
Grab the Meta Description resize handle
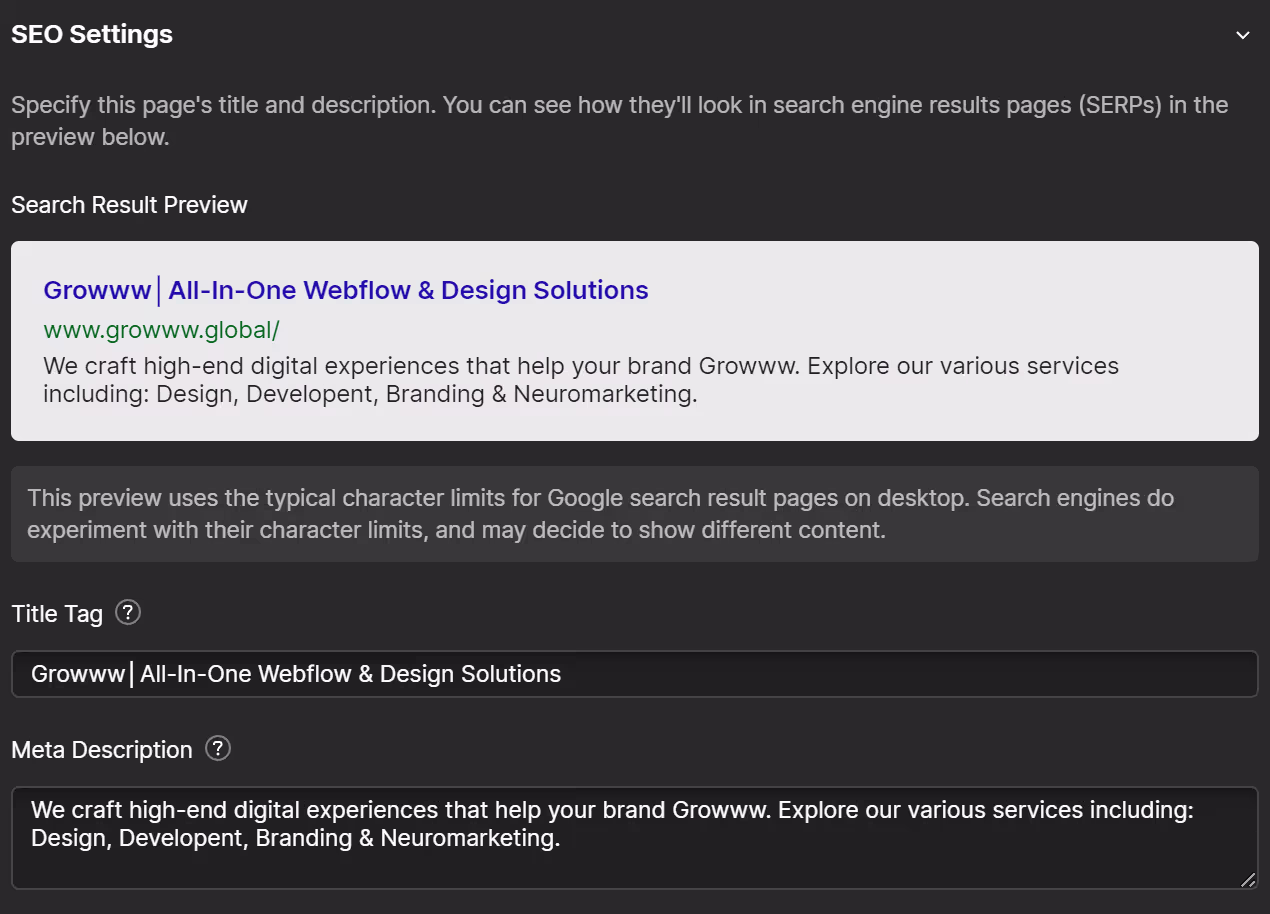pyautogui.click(x=1248, y=879)
